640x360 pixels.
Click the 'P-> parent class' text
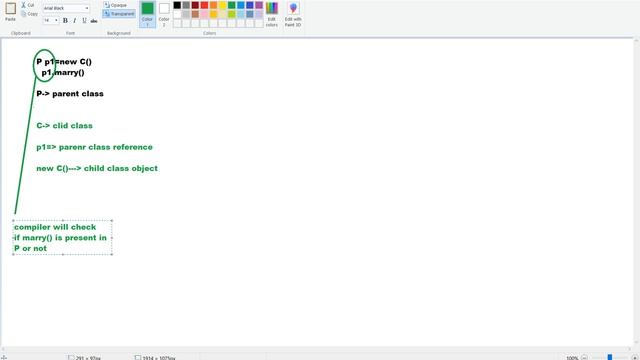(x=70, y=93)
